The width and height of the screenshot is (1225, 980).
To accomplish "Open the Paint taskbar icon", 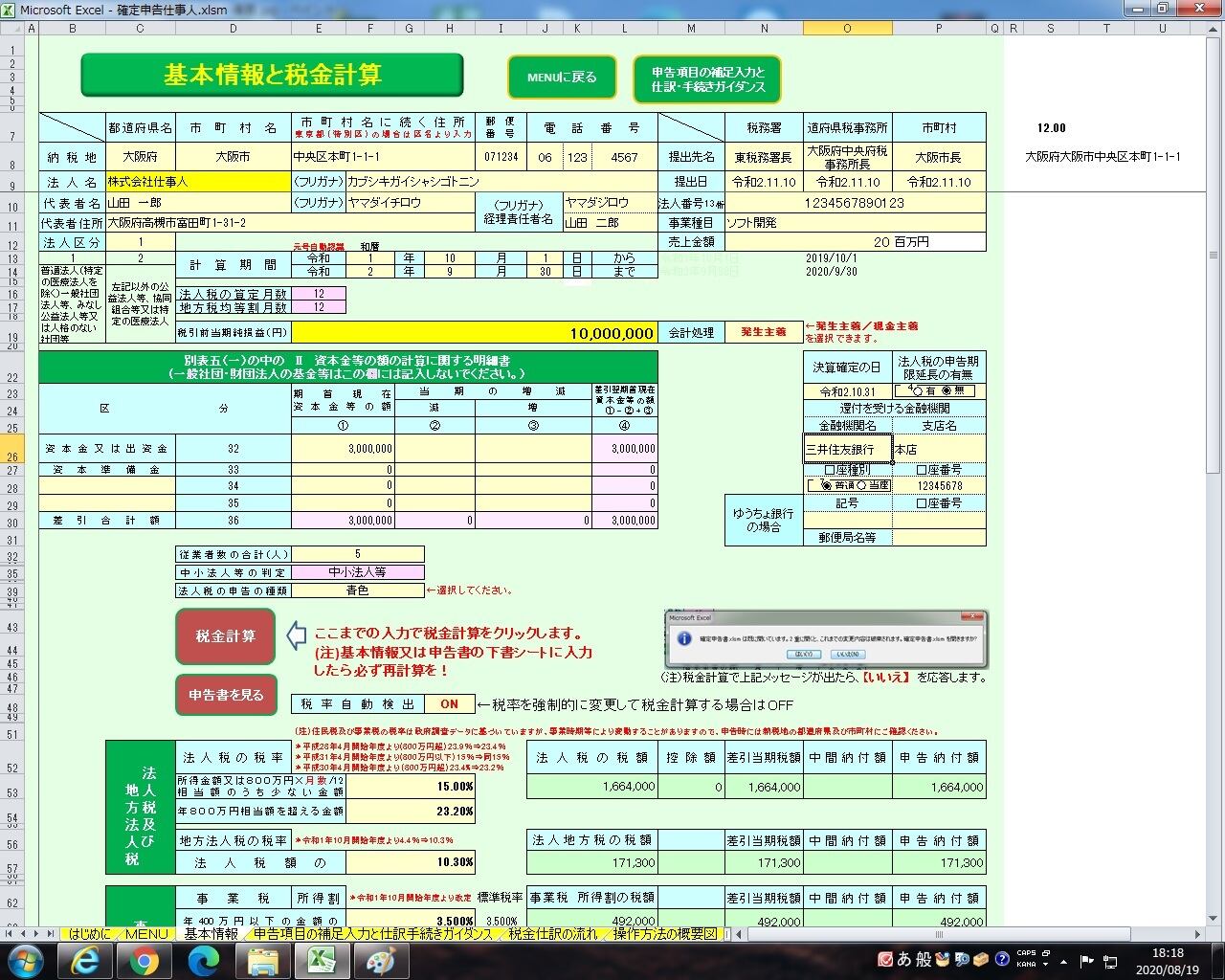I will pyautogui.click(x=380, y=959).
